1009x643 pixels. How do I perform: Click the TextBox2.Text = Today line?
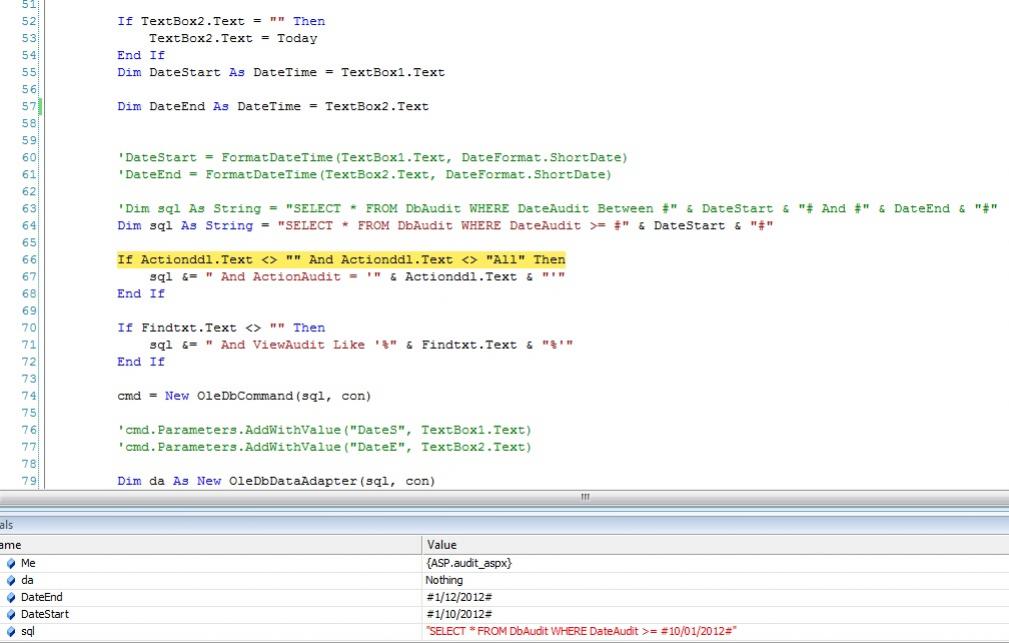(x=233, y=38)
